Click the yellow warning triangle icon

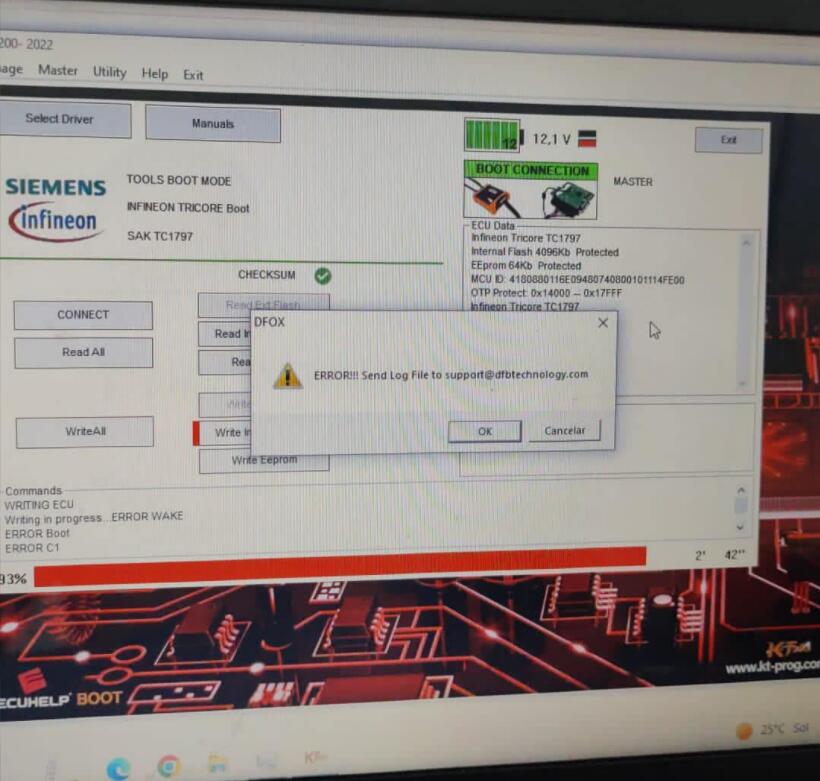pos(287,376)
